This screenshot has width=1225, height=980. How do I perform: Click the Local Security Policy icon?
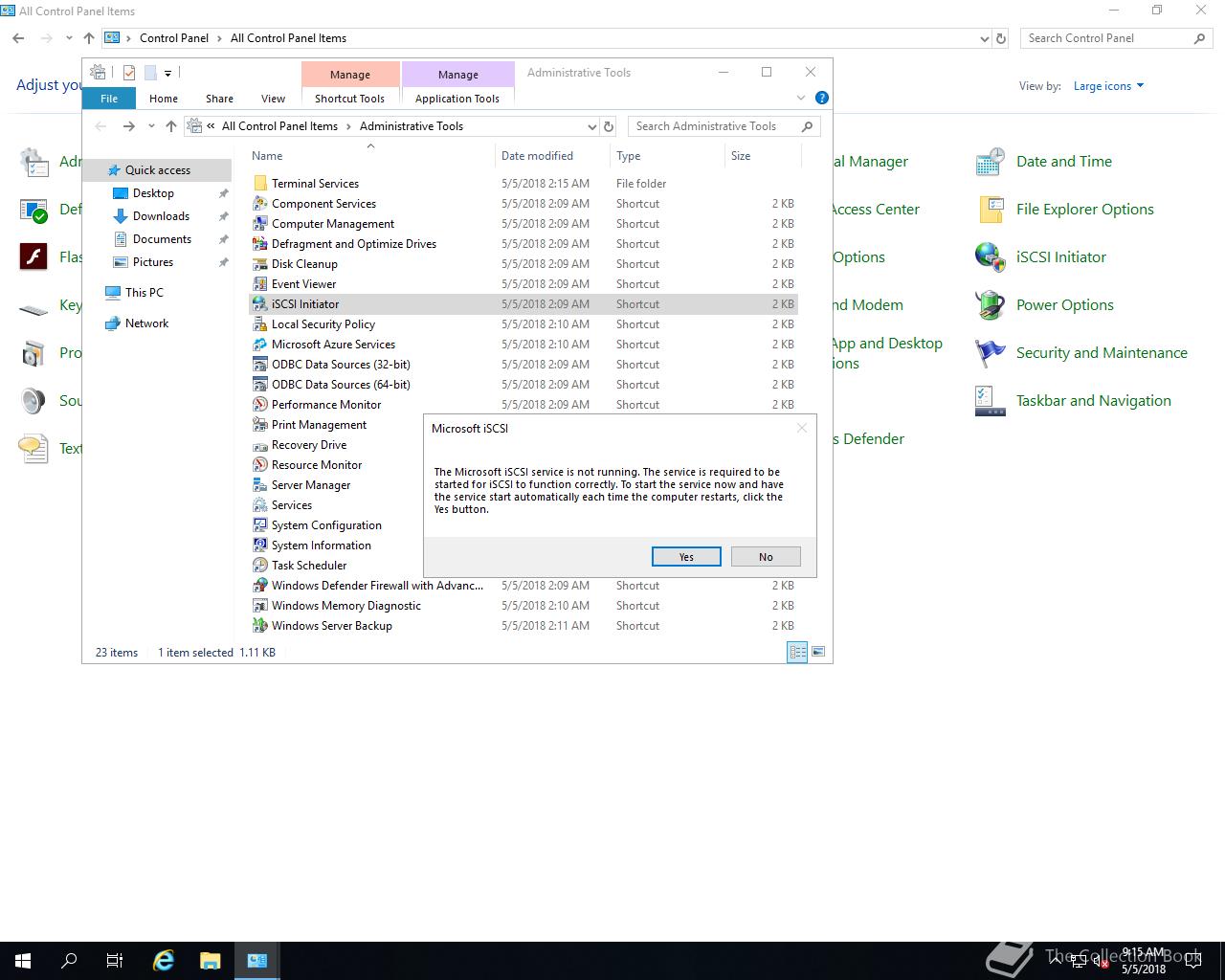coord(259,324)
